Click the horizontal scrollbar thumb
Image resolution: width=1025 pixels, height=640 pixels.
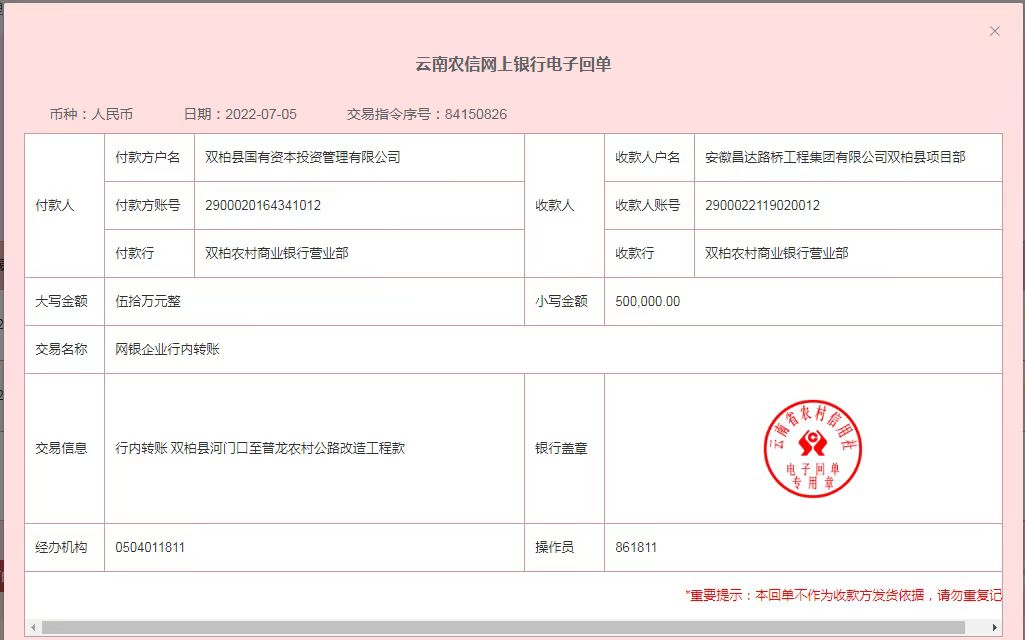500,627
